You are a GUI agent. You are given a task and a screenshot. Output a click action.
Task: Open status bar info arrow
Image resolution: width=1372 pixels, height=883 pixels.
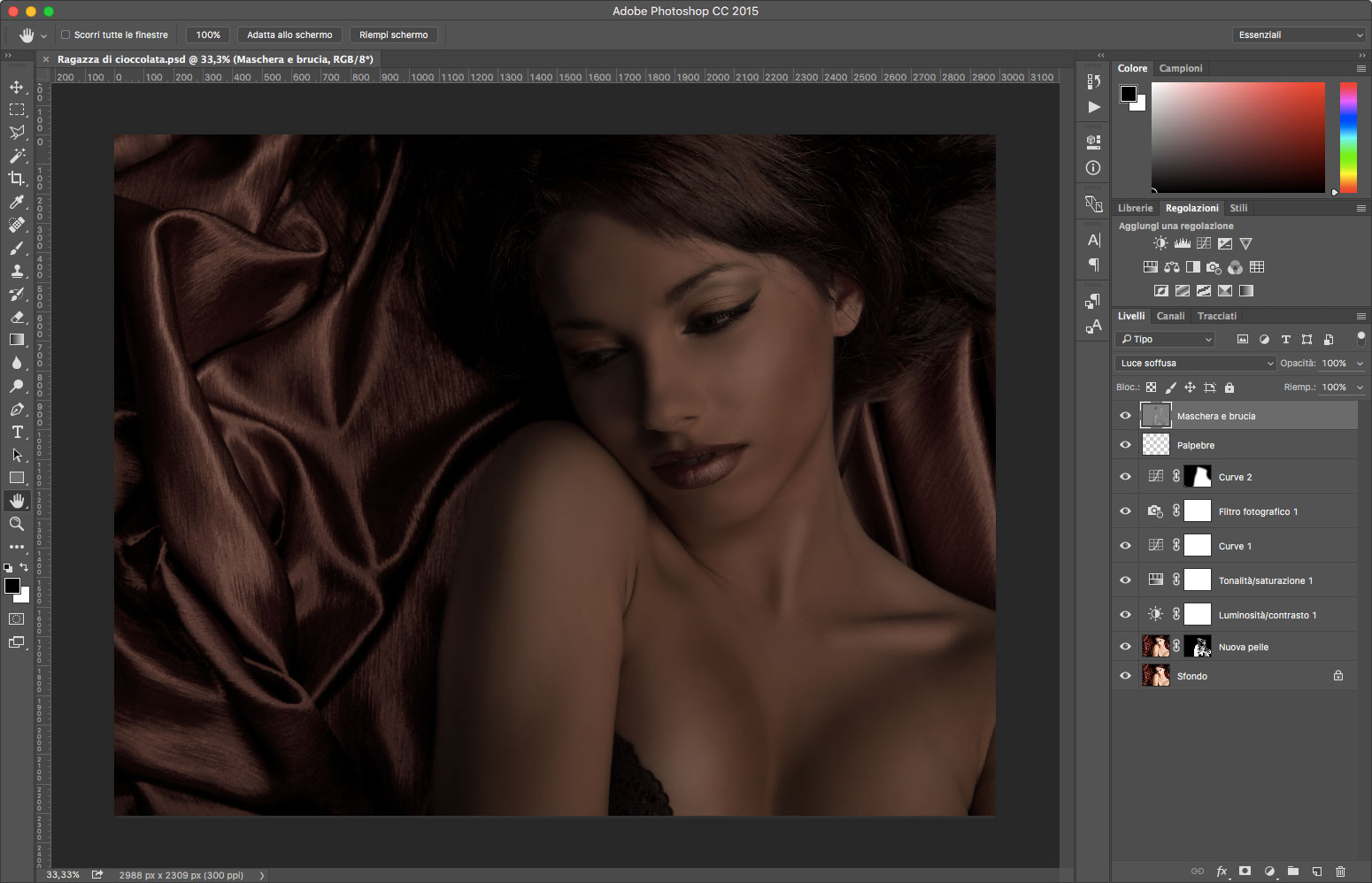click(x=261, y=875)
